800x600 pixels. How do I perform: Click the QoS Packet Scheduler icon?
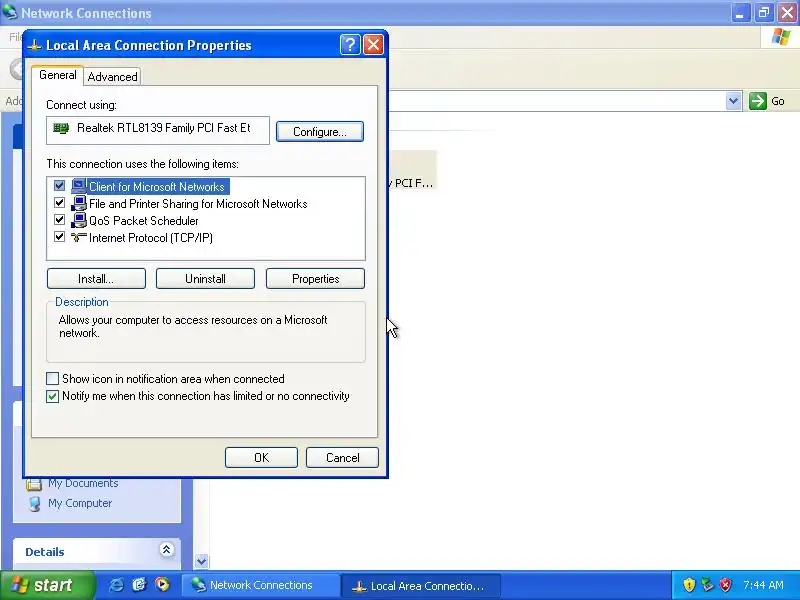pyautogui.click(x=79, y=220)
